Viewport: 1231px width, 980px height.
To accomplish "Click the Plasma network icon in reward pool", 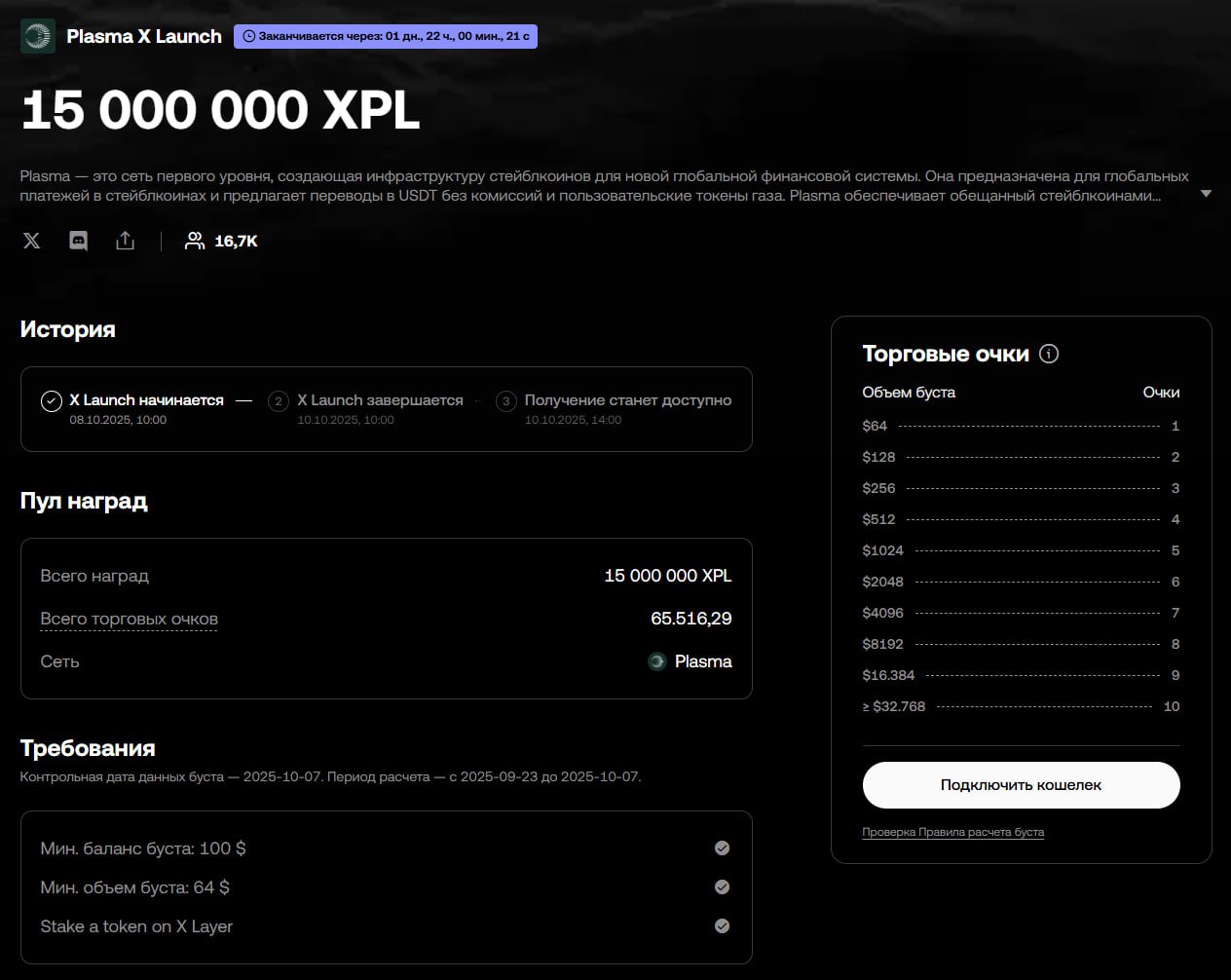I will (657, 661).
